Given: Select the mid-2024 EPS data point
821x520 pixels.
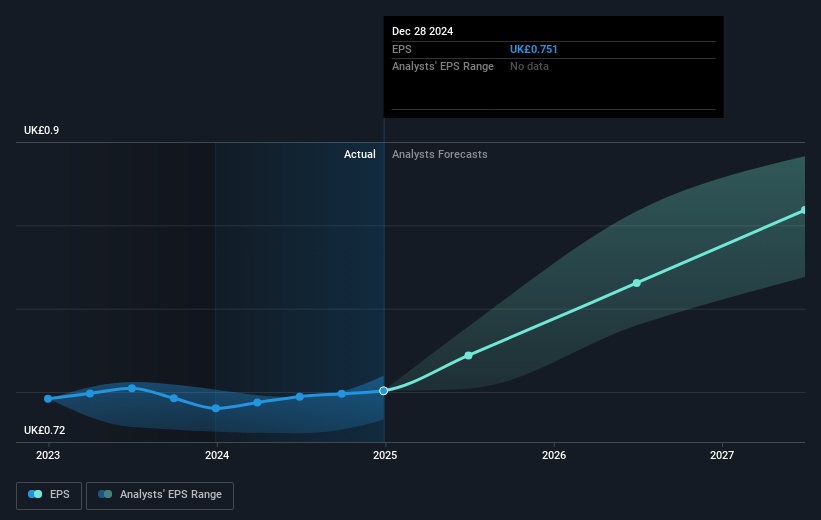Looking at the screenshot, I should [299, 397].
